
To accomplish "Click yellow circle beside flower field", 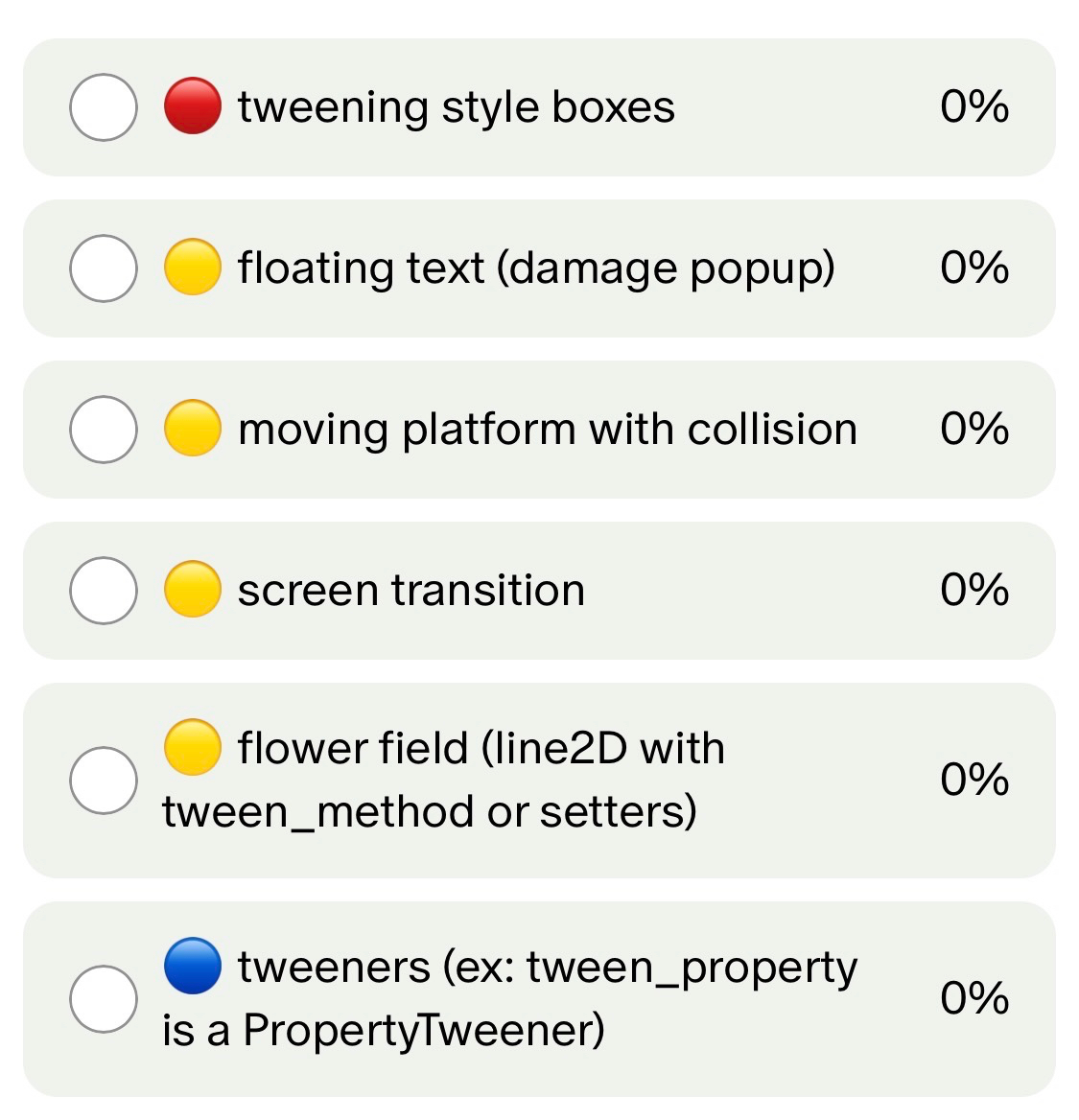I will tap(193, 748).
